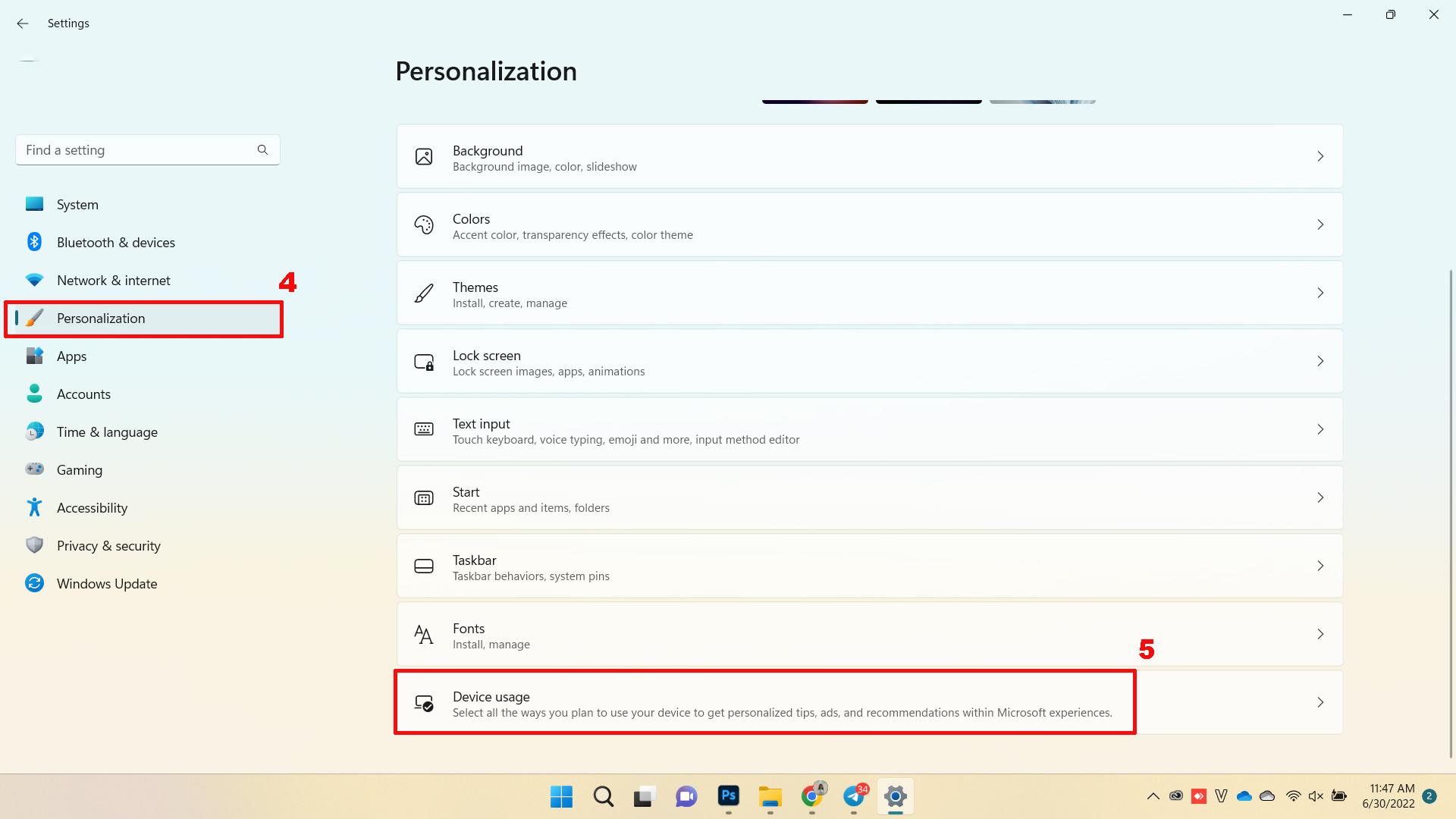The height and width of the screenshot is (819, 1456).
Task: Open the Windows Start button on taskbar
Action: [561, 796]
